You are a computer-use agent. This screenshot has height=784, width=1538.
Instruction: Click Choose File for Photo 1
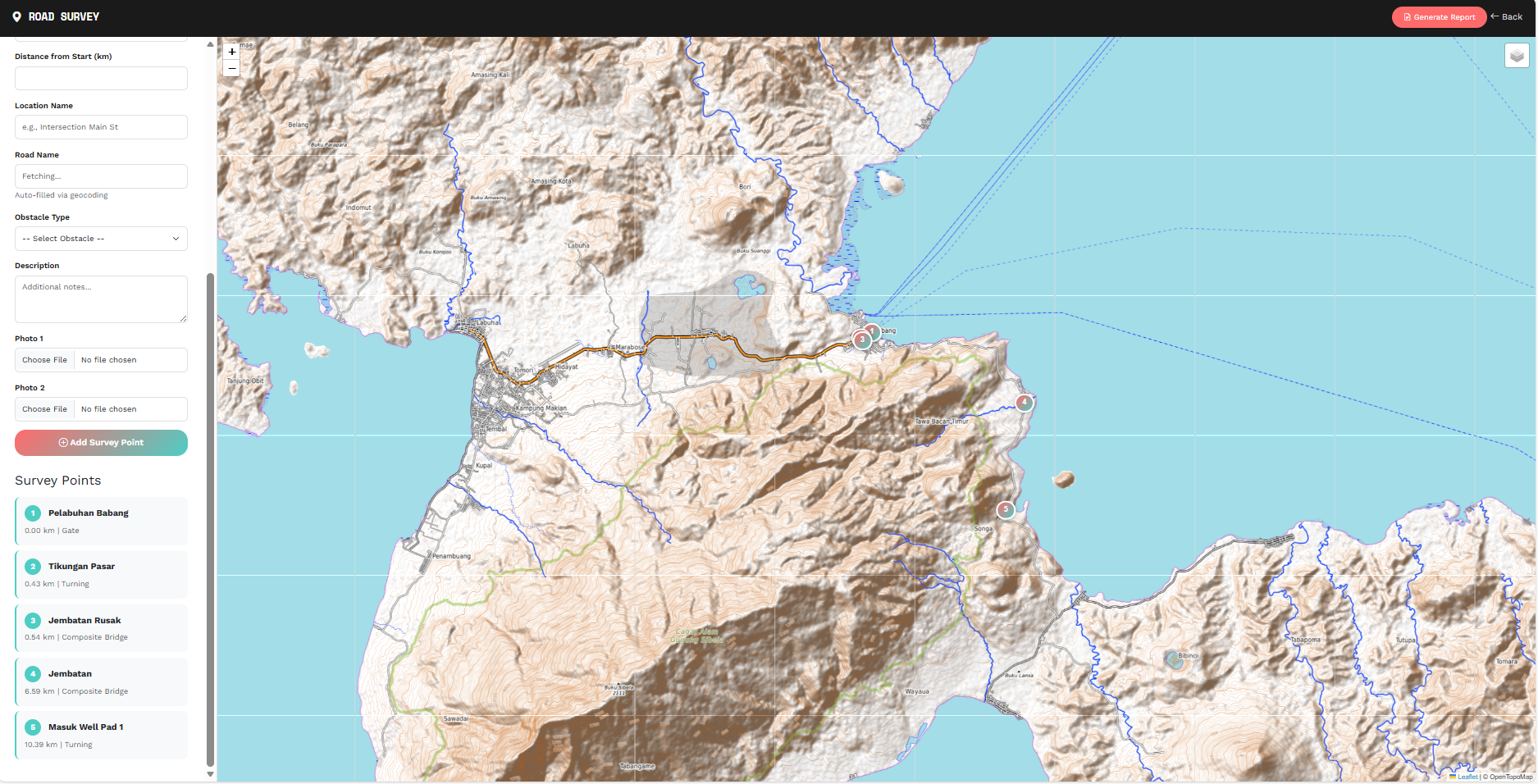pyautogui.click(x=45, y=360)
